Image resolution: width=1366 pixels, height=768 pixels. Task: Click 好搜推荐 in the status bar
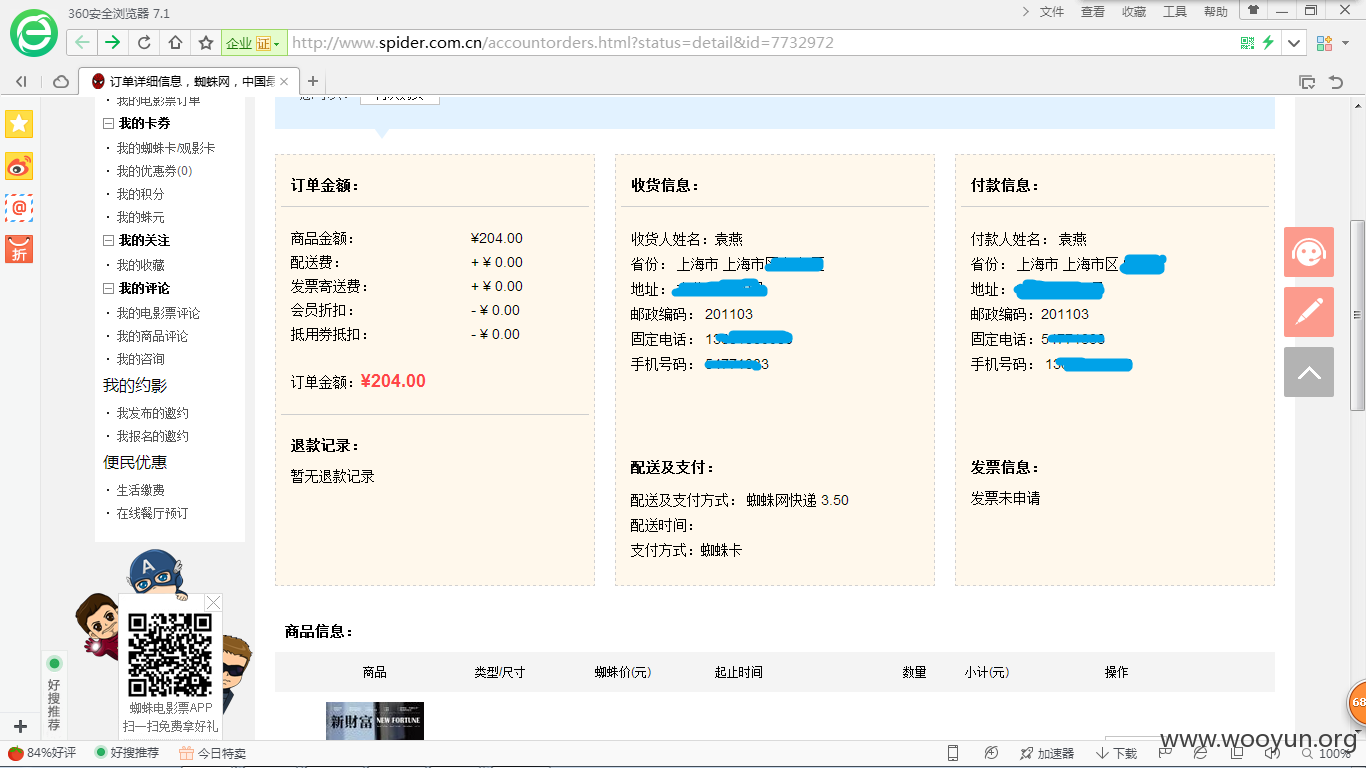pyautogui.click(x=127, y=753)
